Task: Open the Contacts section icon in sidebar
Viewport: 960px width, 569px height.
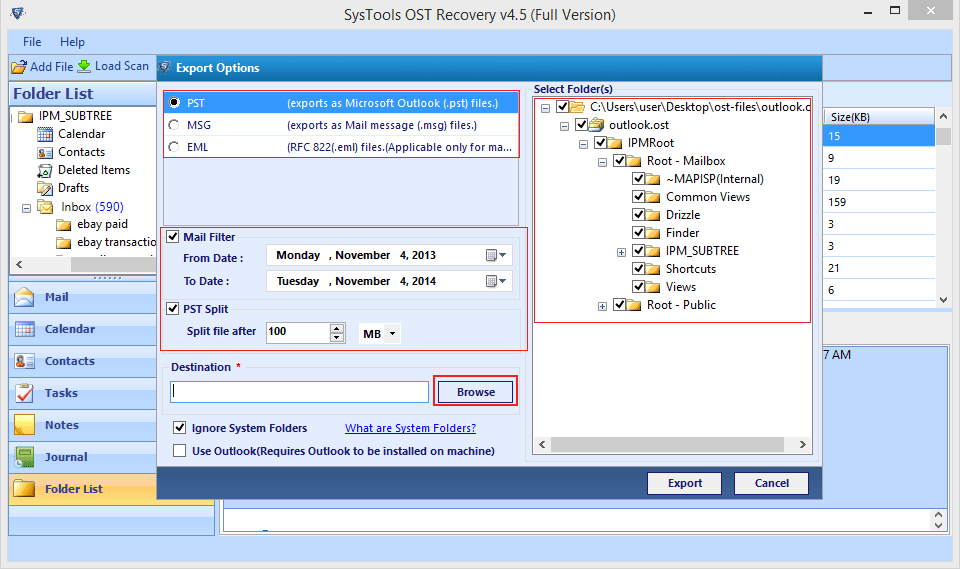Action: click(x=24, y=361)
